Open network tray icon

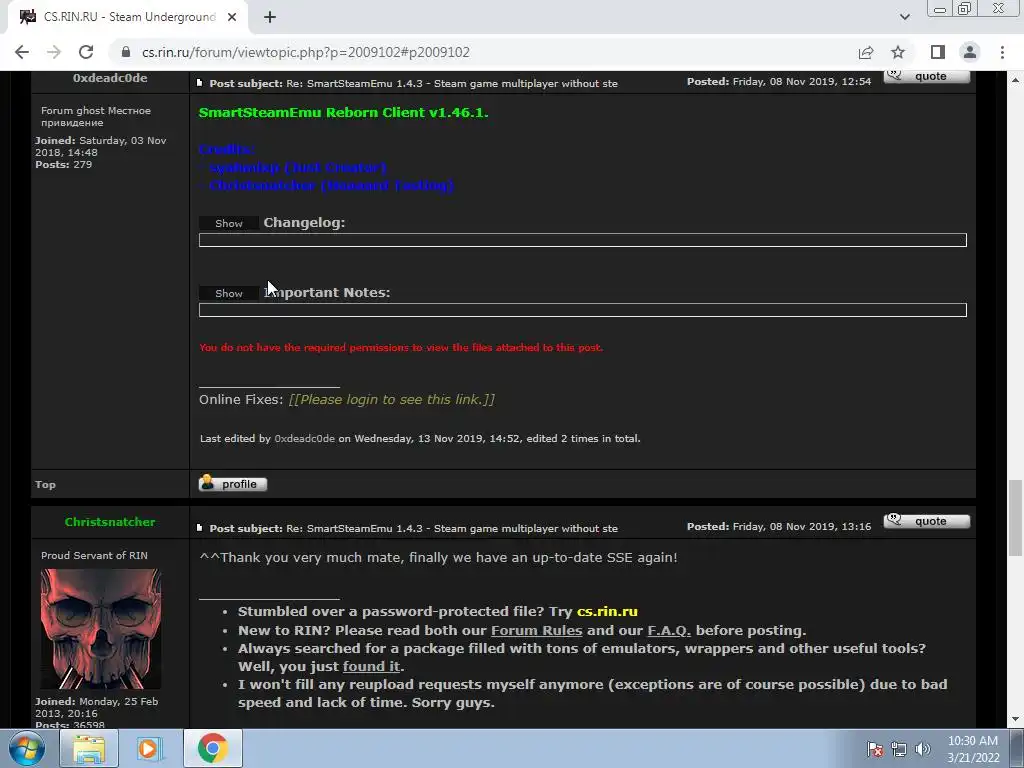point(899,749)
